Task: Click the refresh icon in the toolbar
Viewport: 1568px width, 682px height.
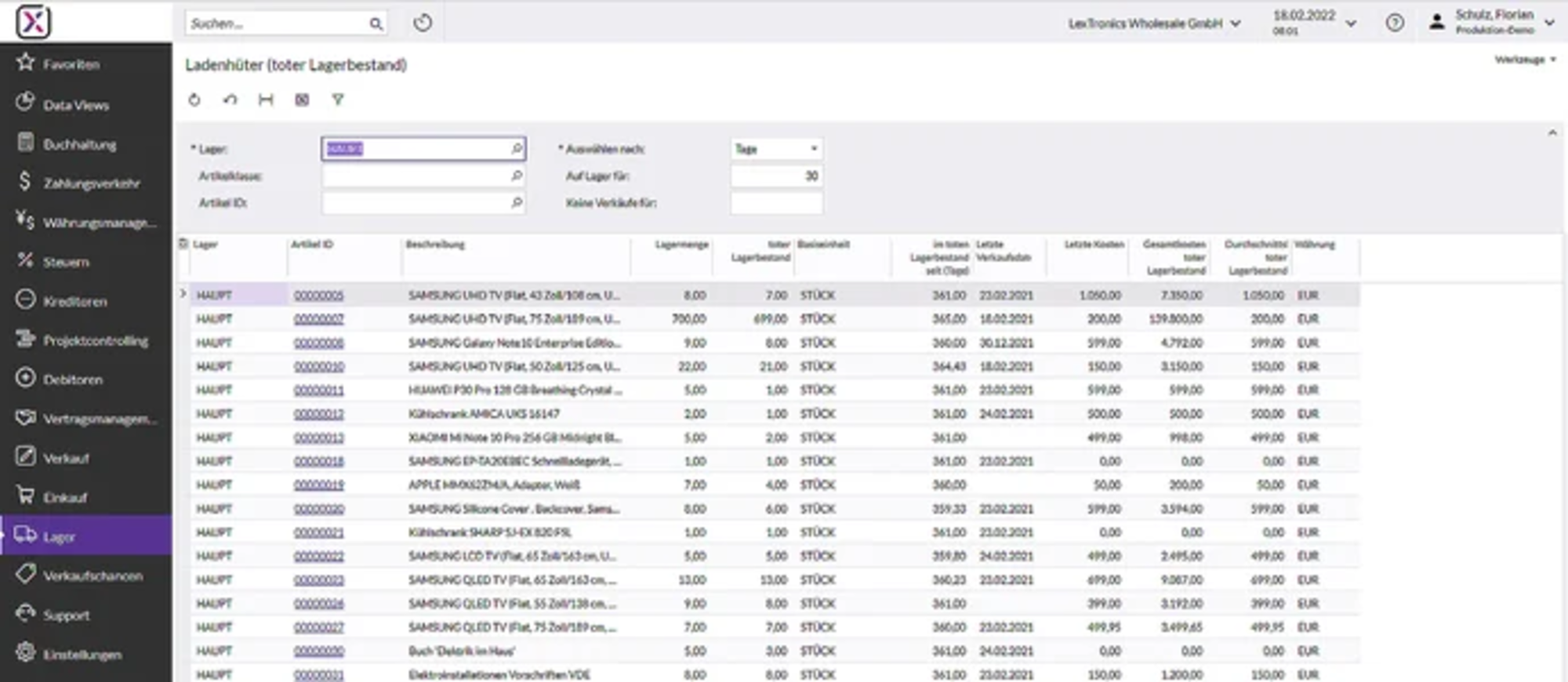Action: pos(194,100)
